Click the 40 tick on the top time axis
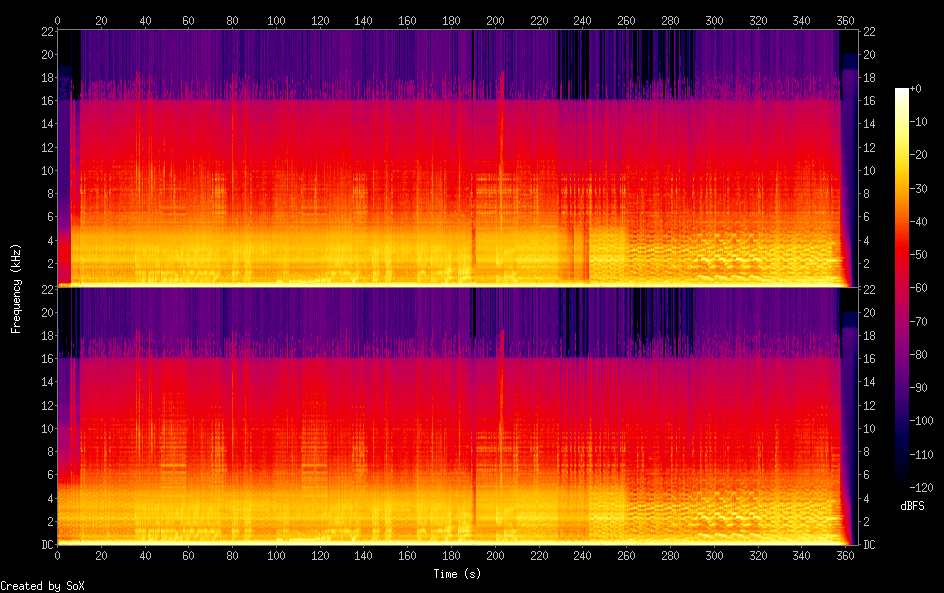Image resolution: width=944 pixels, height=593 pixels. 145,20
